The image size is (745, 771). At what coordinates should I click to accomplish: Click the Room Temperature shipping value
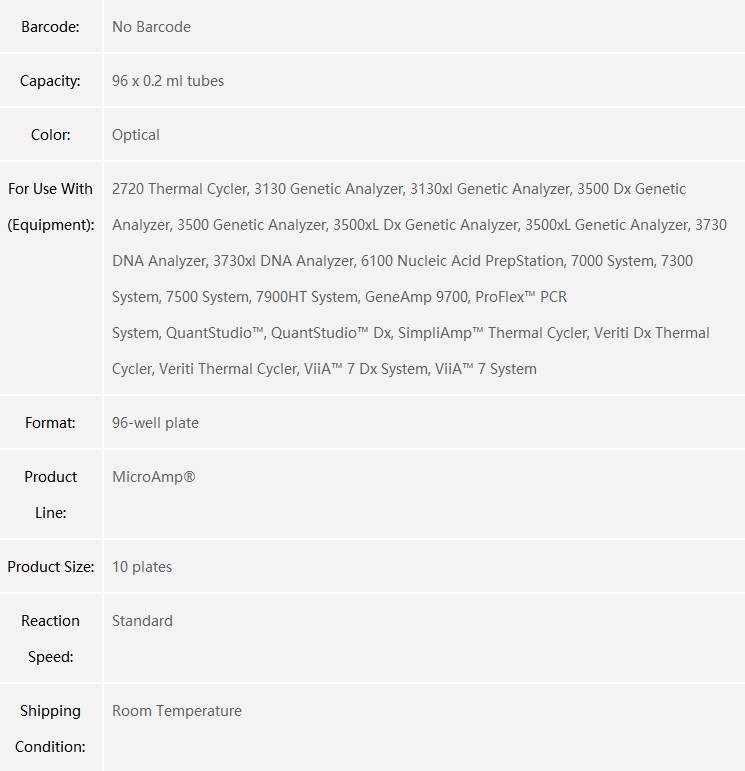click(x=177, y=711)
